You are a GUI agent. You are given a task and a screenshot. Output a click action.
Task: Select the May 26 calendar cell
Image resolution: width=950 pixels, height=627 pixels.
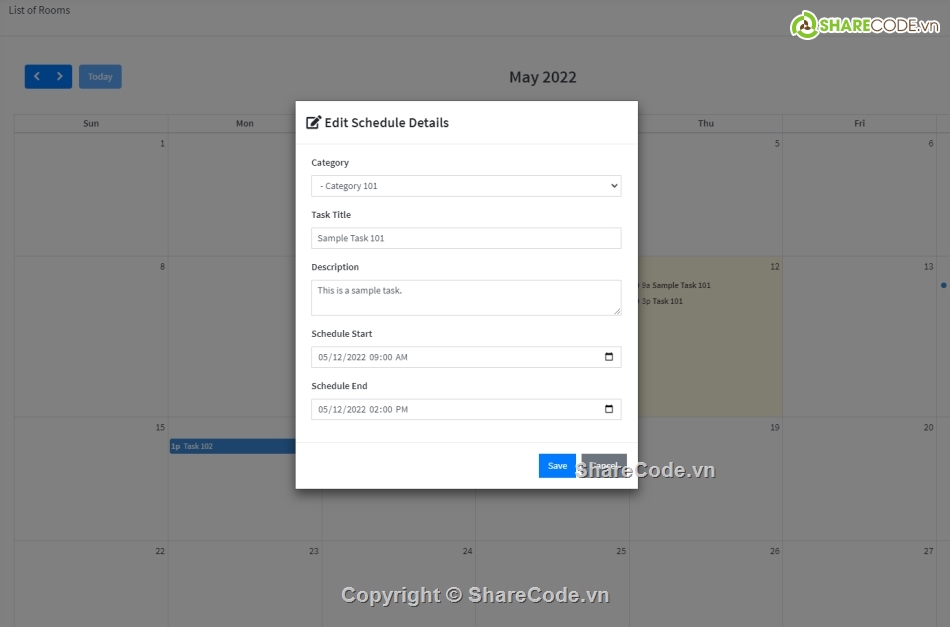pyautogui.click(x=706, y=585)
